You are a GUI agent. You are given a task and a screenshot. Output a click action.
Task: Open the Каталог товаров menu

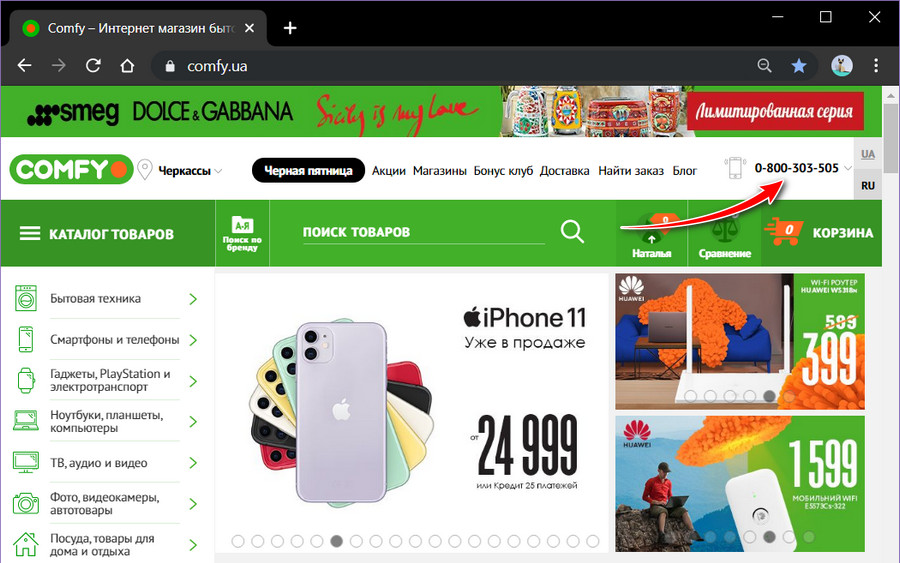coord(96,234)
